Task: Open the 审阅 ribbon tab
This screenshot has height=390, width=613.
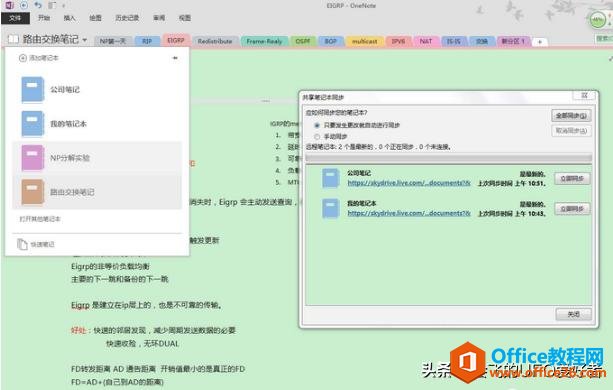Action: point(159,18)
